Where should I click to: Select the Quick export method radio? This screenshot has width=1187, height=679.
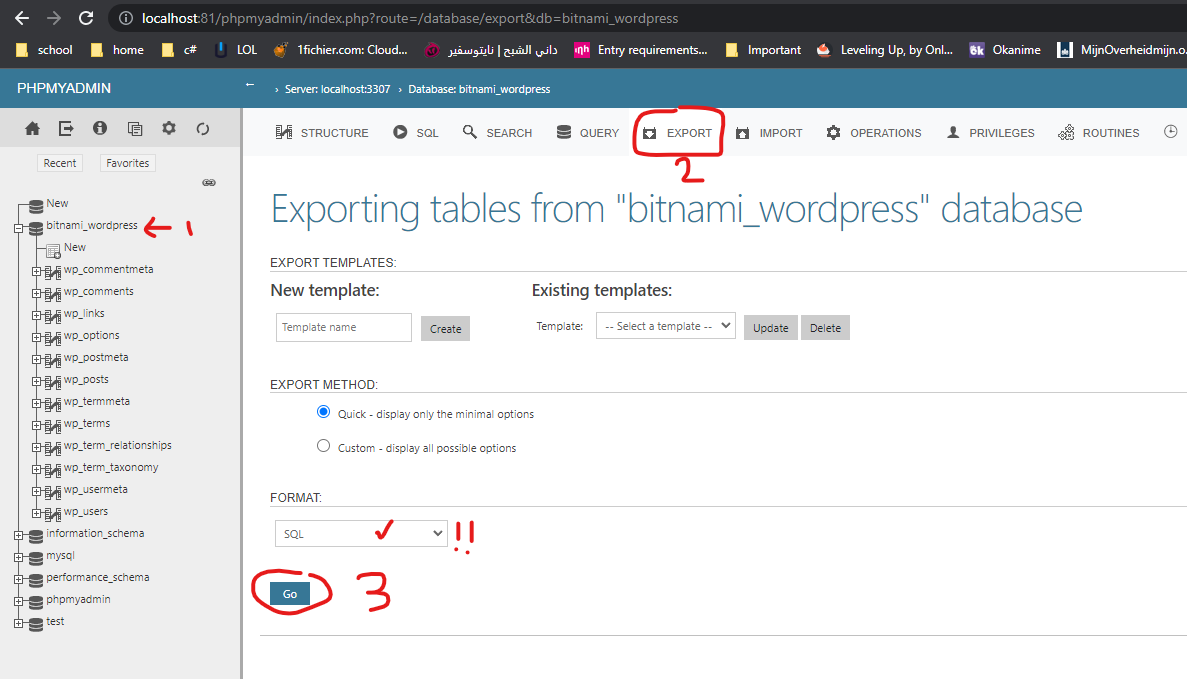(x=323, y=412)
